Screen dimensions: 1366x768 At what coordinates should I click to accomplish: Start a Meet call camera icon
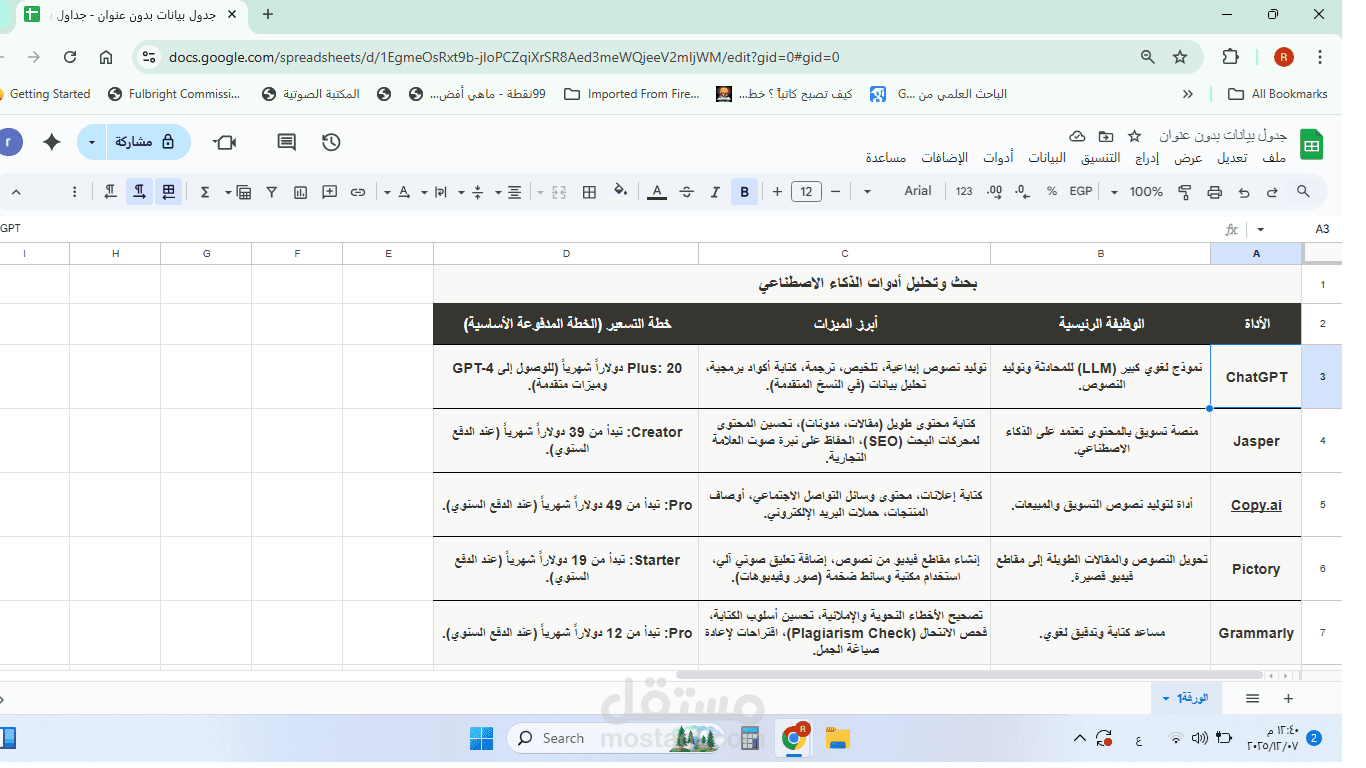pyautogui.click(x=225, y=143)
